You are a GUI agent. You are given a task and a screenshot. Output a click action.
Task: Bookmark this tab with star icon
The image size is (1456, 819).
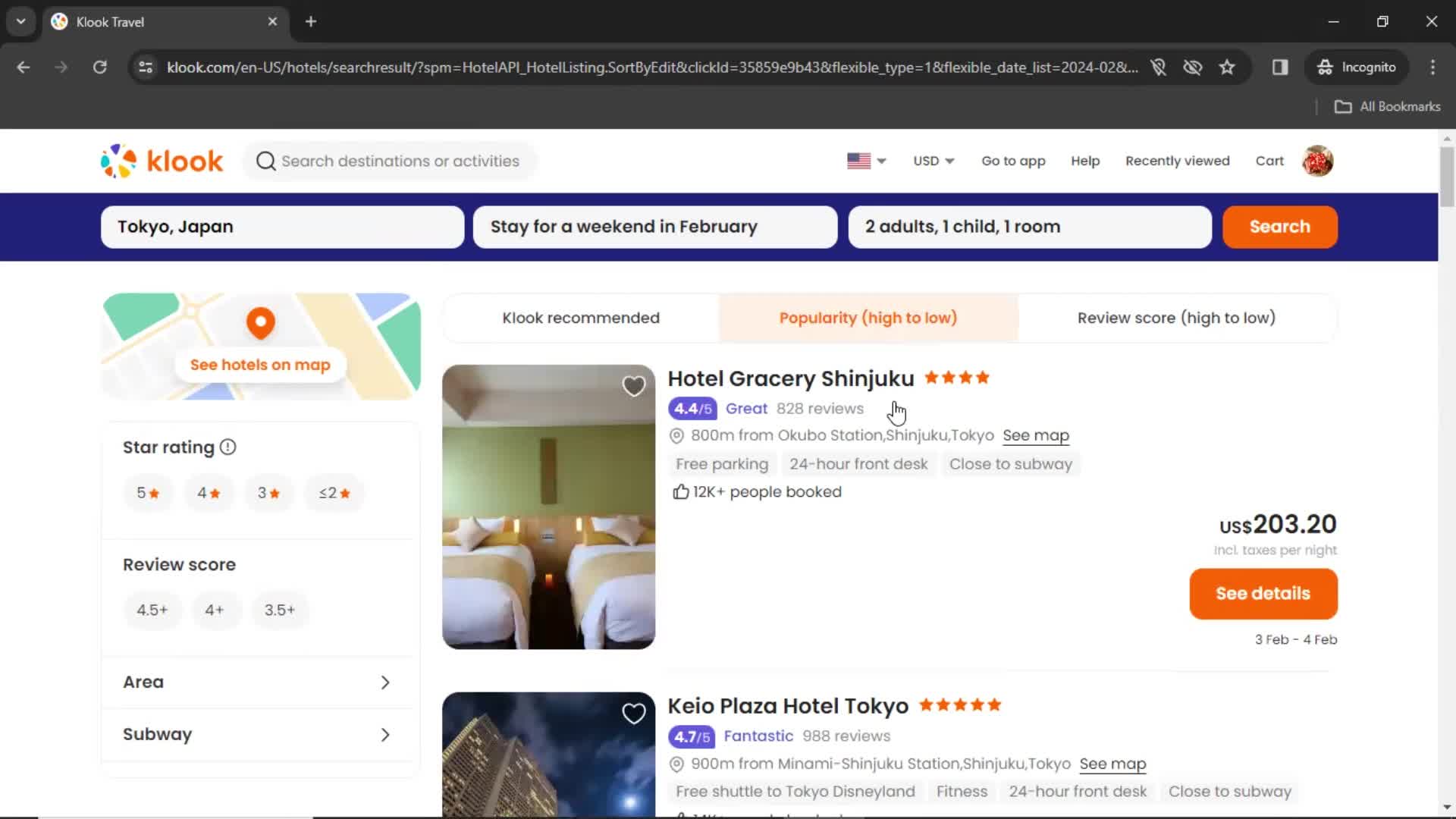[1227, 67]
